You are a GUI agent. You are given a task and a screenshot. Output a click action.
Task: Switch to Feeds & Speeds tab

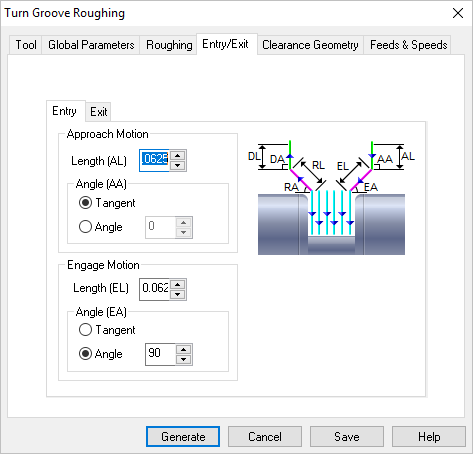[408, 45]
